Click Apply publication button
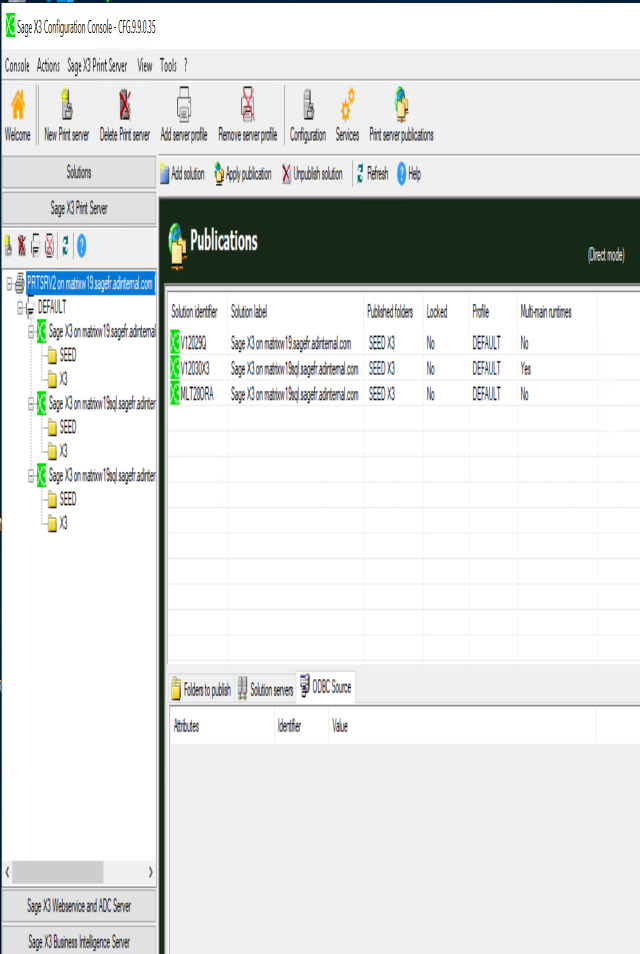Screen dimensions: 640x954 (242, 174)
